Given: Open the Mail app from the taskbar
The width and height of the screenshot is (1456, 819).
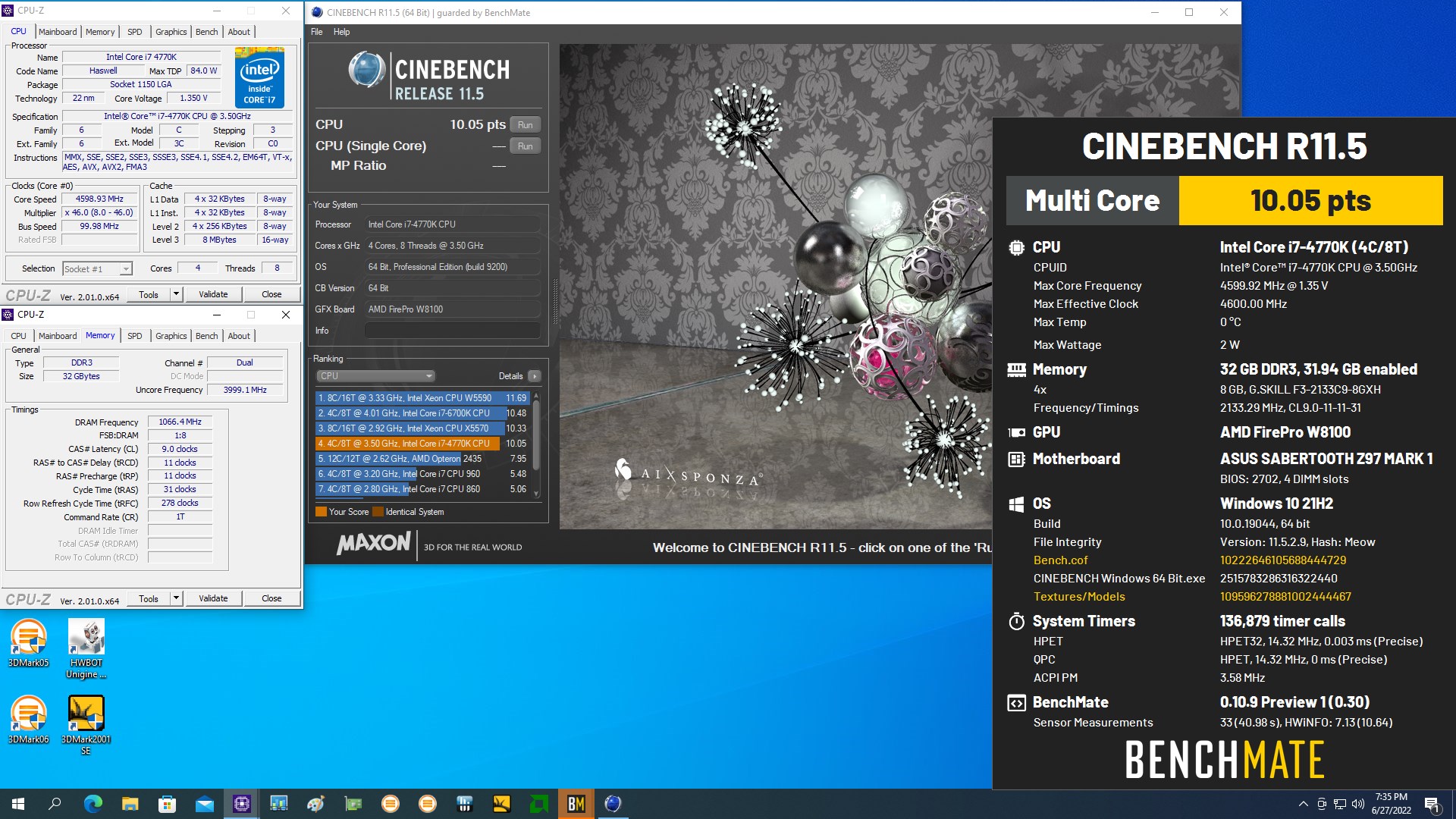Looking at the screenshot, I should [x=204, y=804].
